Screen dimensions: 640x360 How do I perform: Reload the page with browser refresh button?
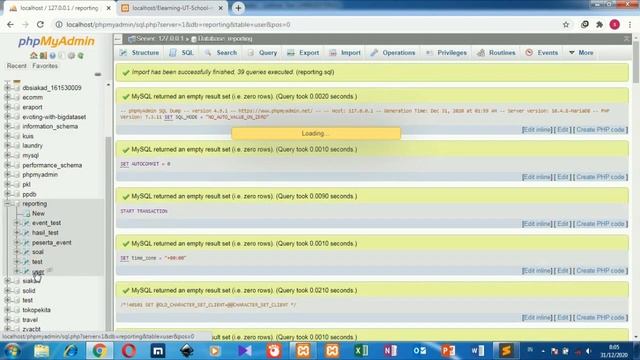(40, 24)
